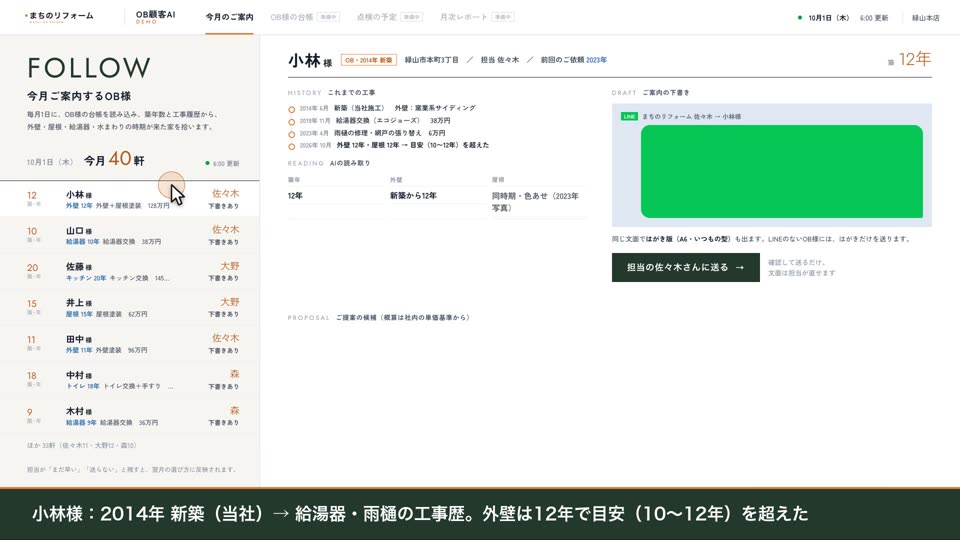Screen dimensions: 960x540
Task: Click キッチン 20年 tag in 佐藤 row
Action: tap(86, 278)
